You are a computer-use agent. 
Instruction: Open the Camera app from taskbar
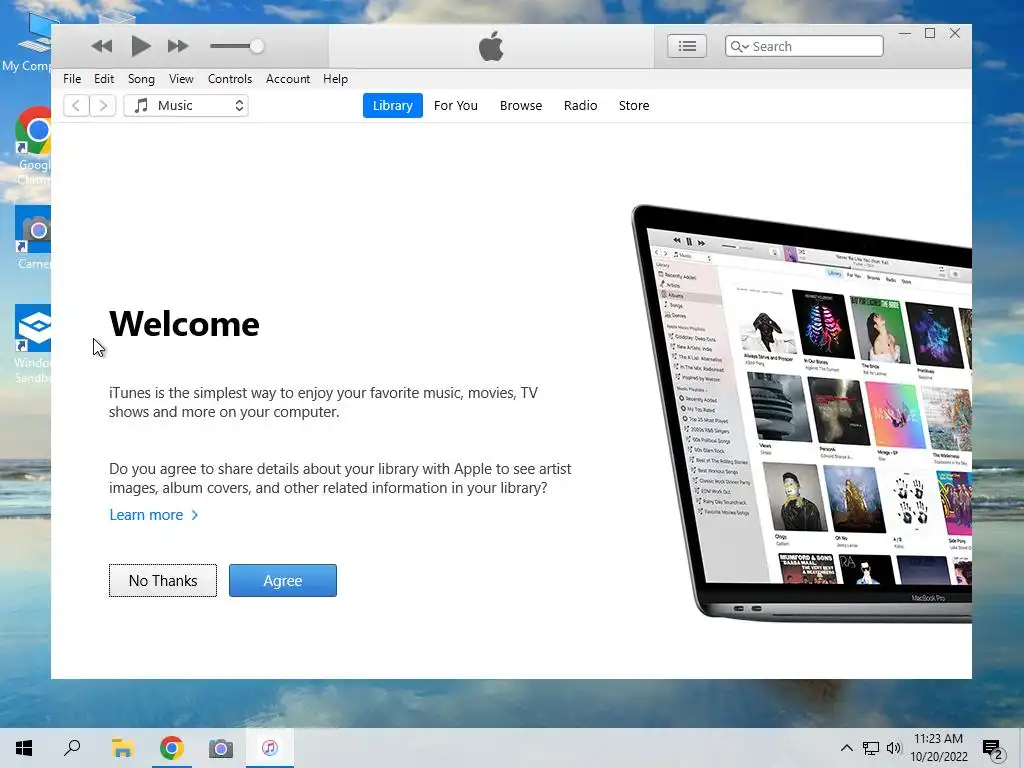point(221,748)
